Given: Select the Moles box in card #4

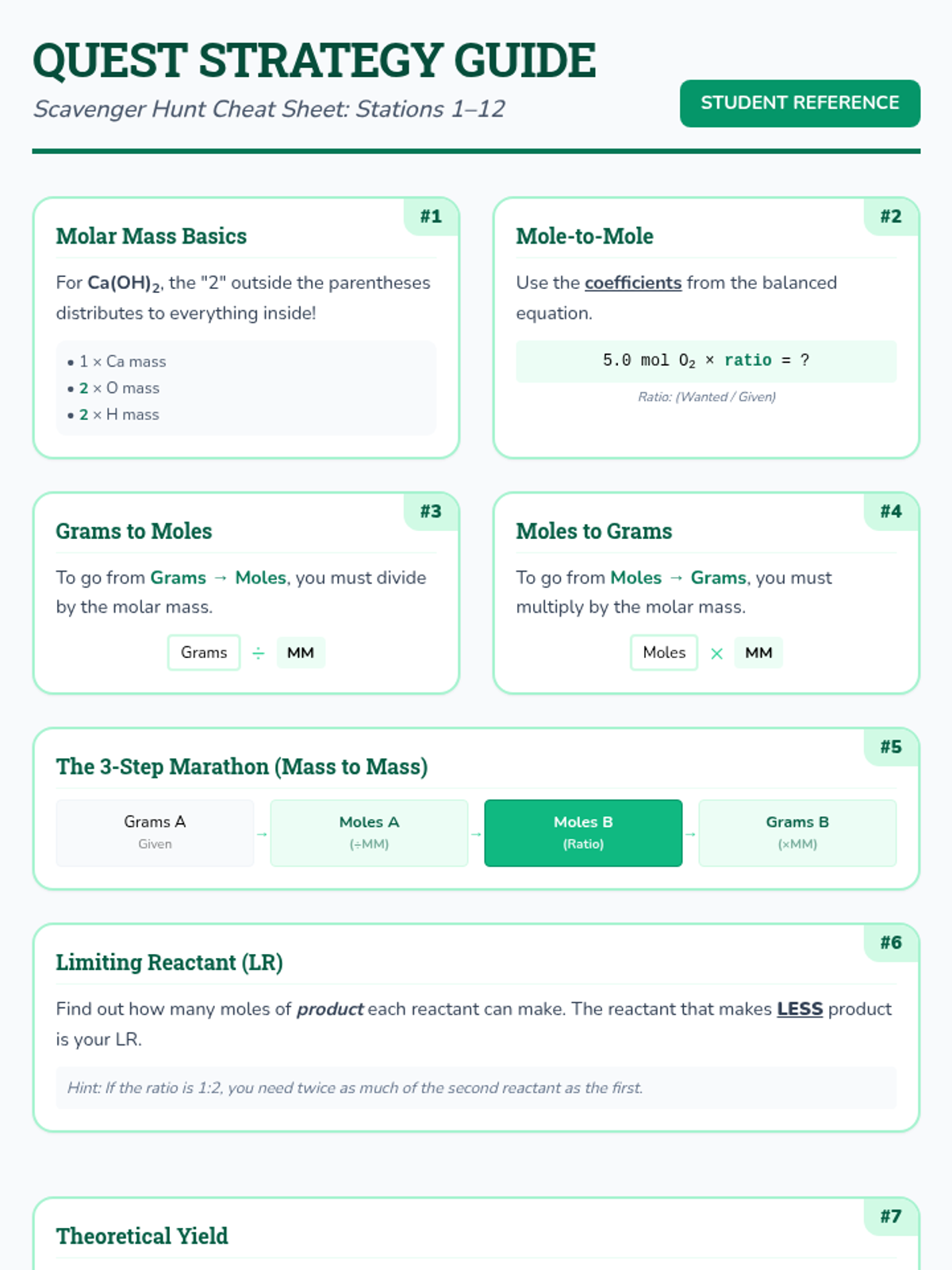Looking at the screenshot, I should click(664, 652).
